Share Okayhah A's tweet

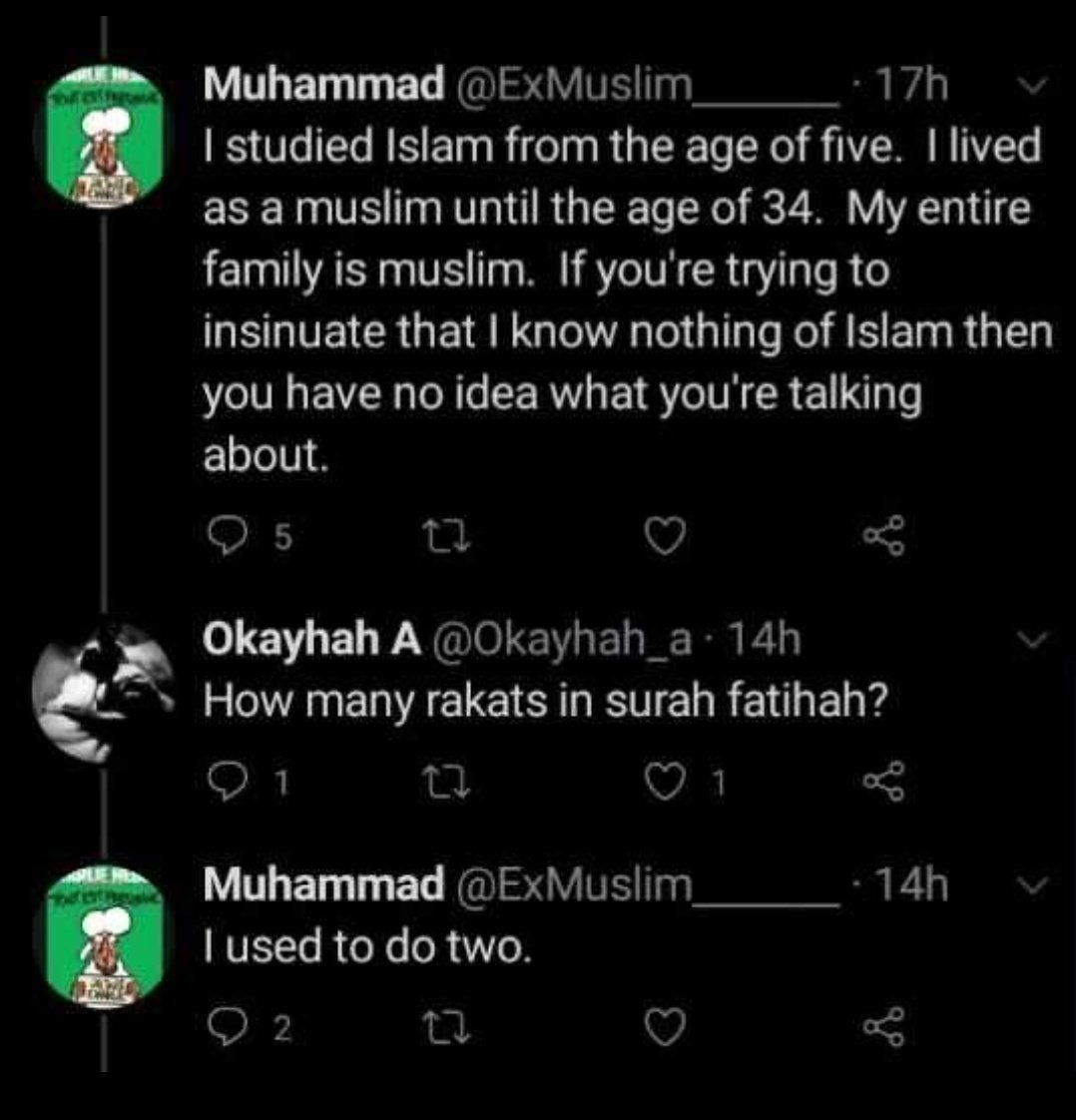click(x=884, y=781)
